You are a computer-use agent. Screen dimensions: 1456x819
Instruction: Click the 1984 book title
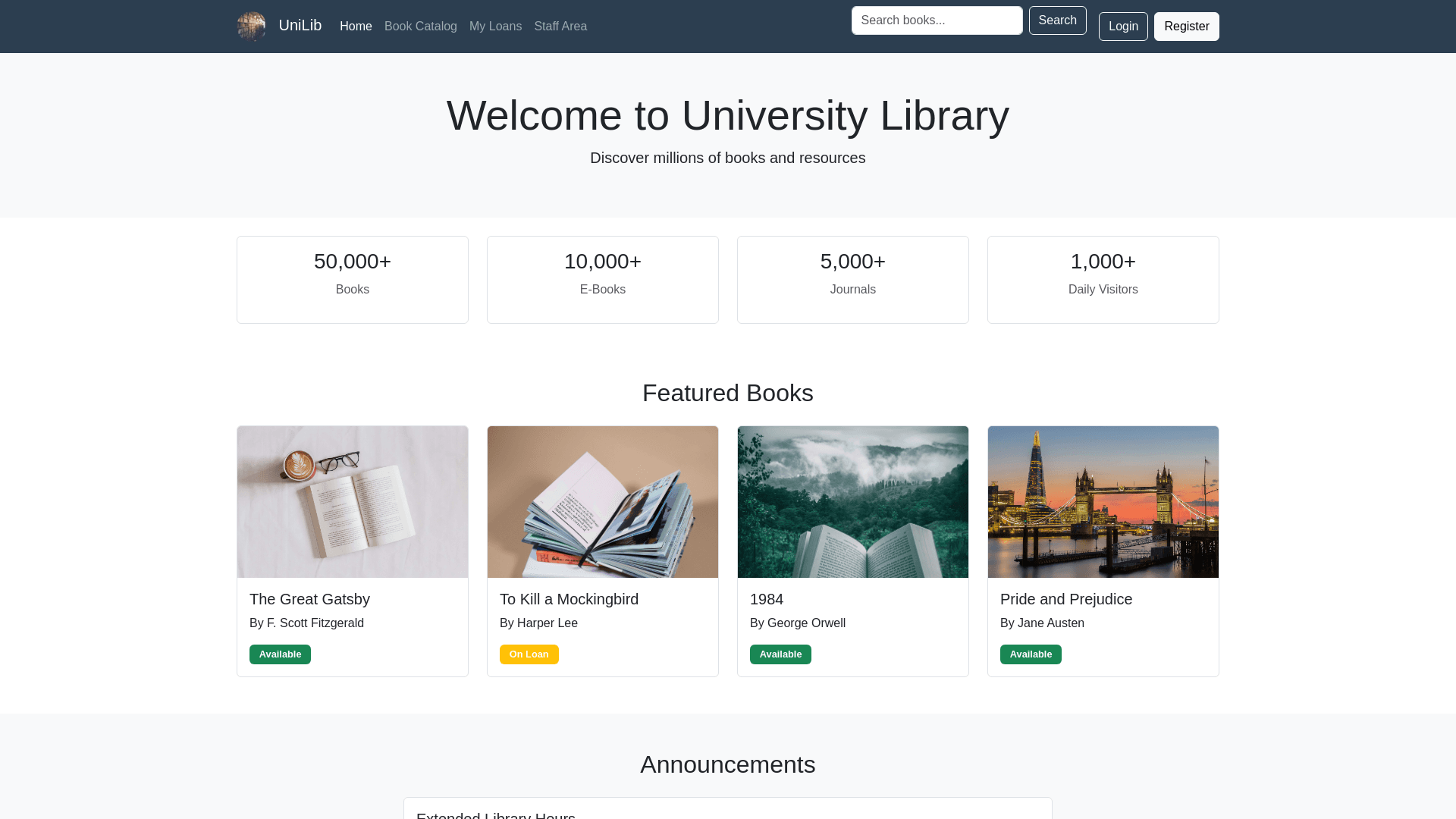(767, 599)
